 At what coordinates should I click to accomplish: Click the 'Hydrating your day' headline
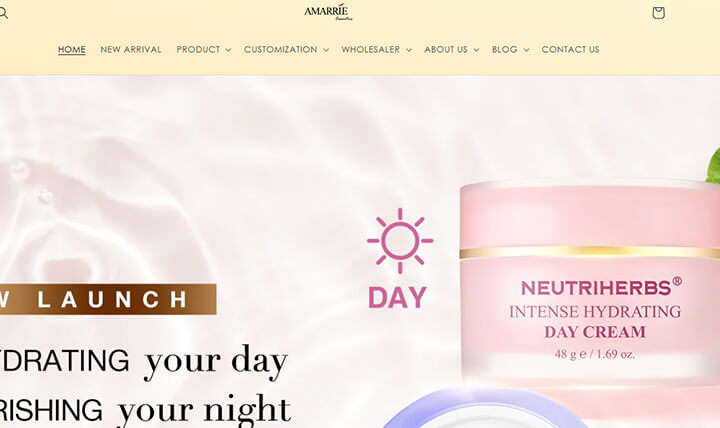pos(144,361)
